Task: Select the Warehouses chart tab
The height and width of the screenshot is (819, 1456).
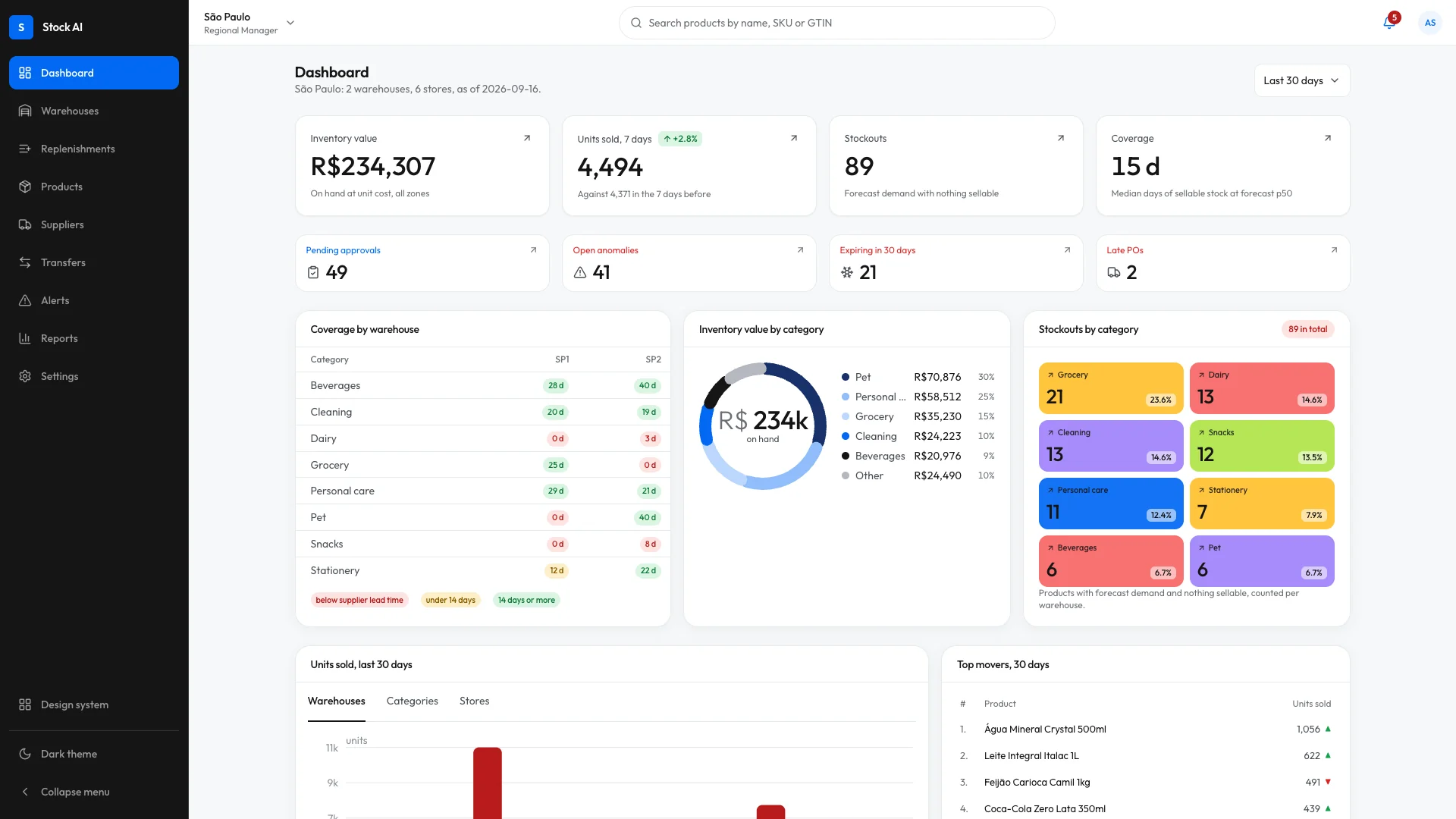Action: pos(337,701)
